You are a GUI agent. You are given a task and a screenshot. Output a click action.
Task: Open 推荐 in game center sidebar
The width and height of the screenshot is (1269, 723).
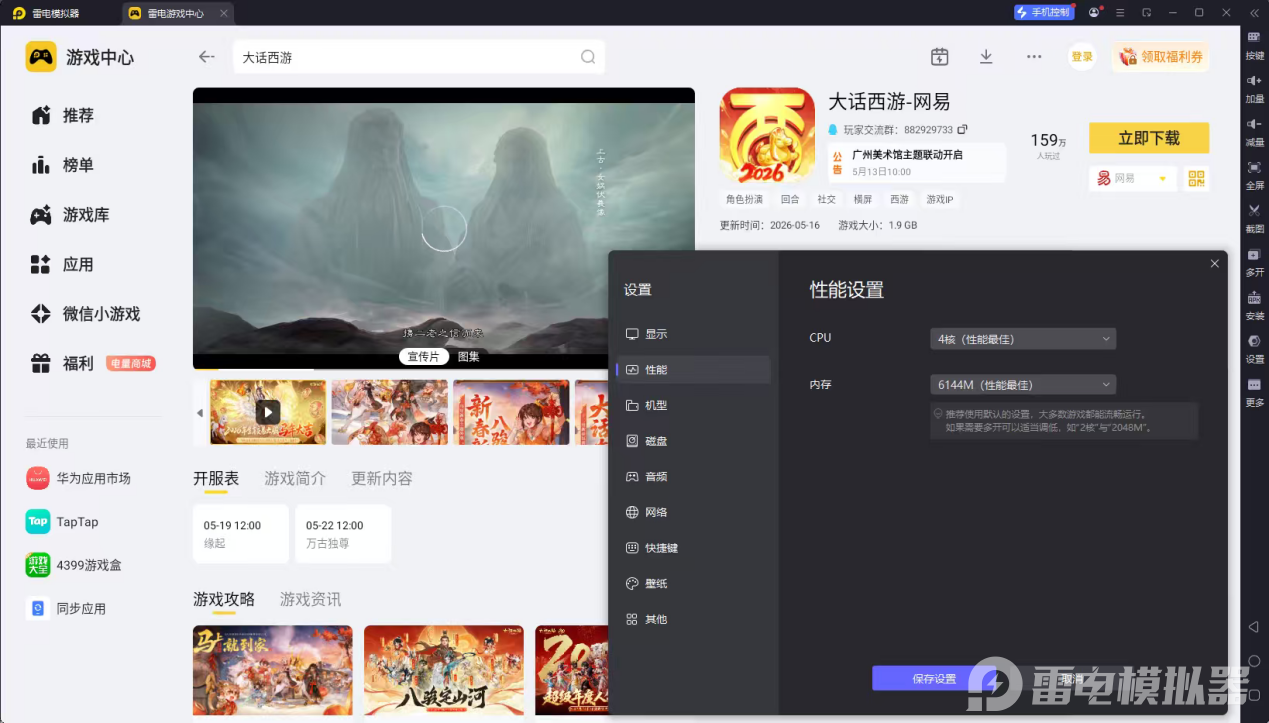63,116
